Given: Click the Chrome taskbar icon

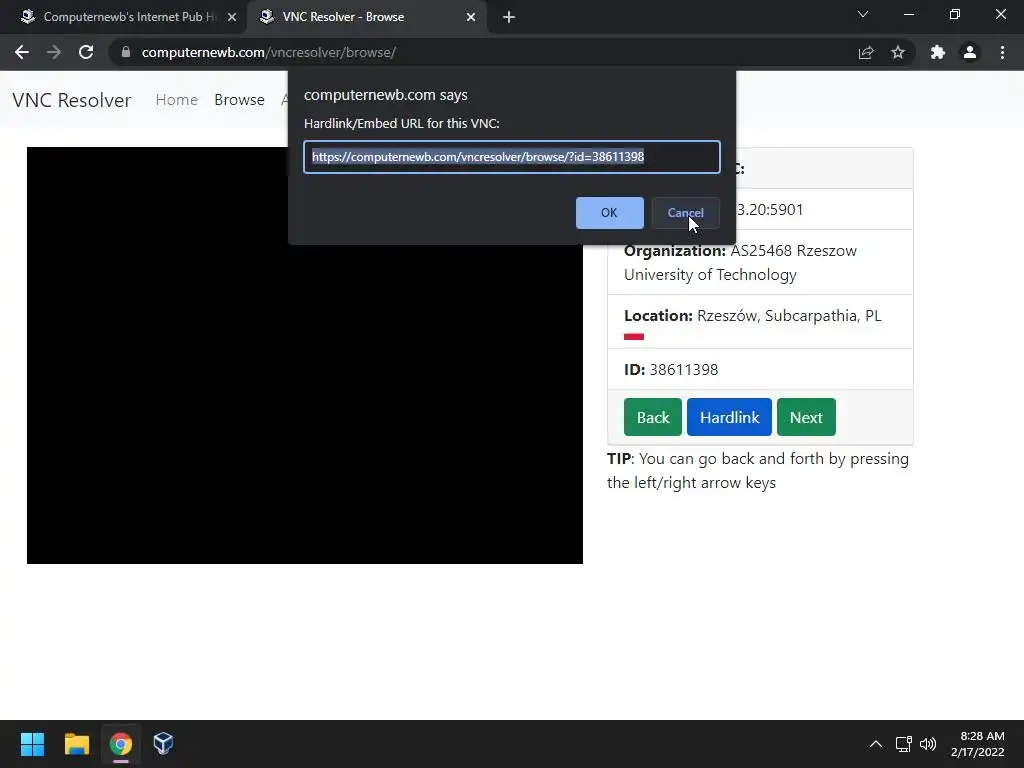Looking at the screenshot, I should [120, 744].
